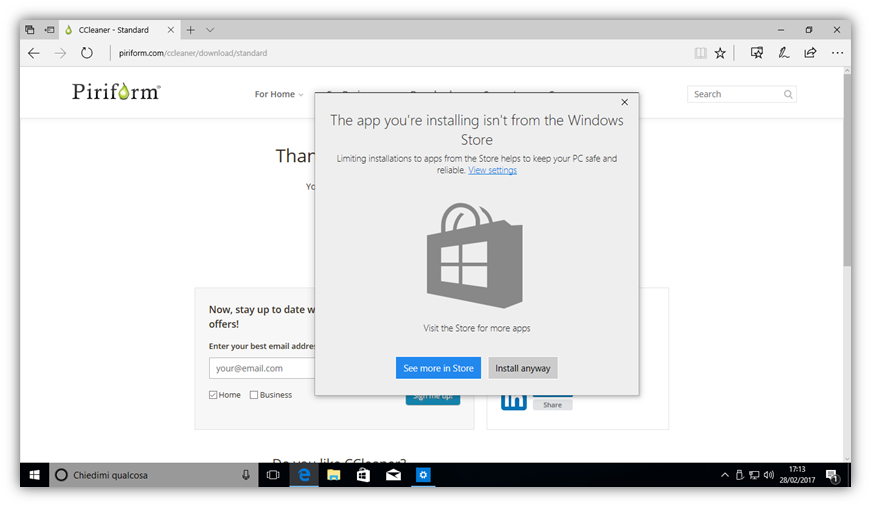871x507 pixels.
Task: Open the Edge More actions menu (three dots)
Action: tap(837, 53)
